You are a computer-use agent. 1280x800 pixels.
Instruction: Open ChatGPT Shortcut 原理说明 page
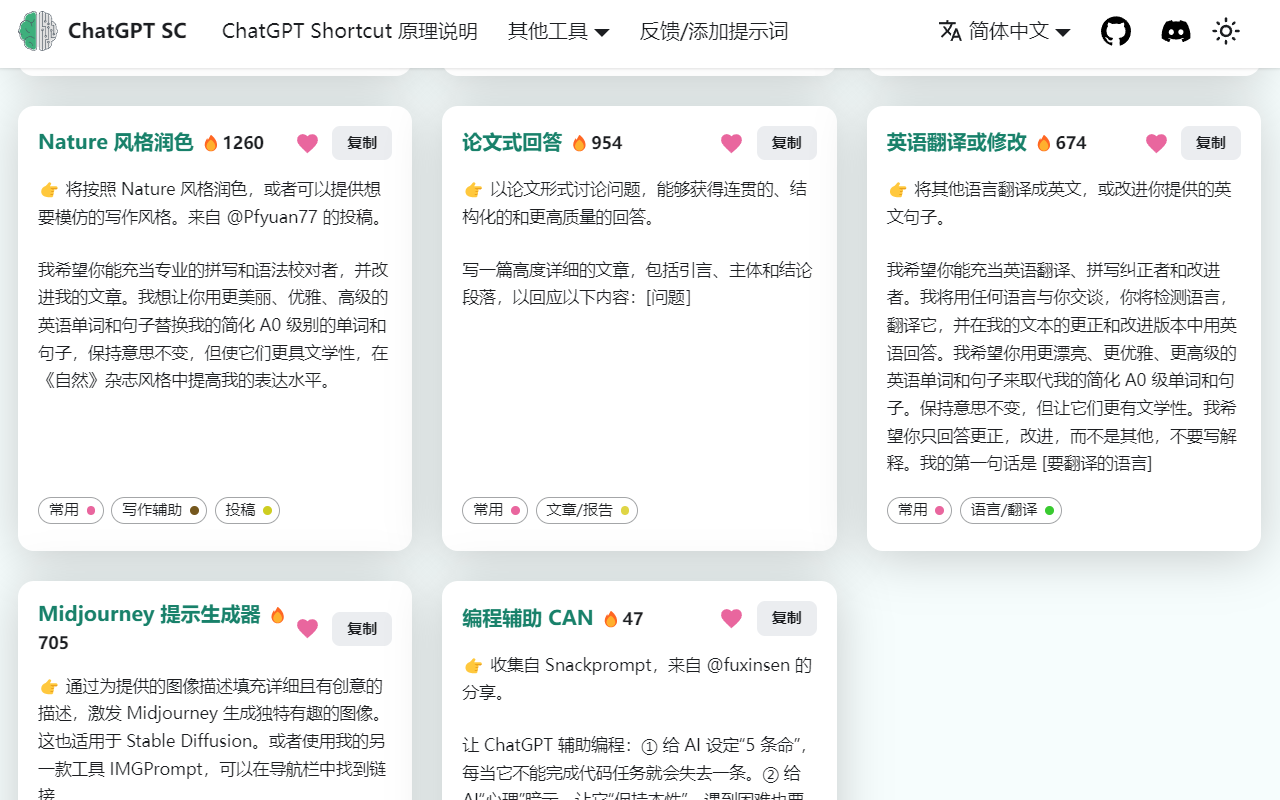pos(350,31)
